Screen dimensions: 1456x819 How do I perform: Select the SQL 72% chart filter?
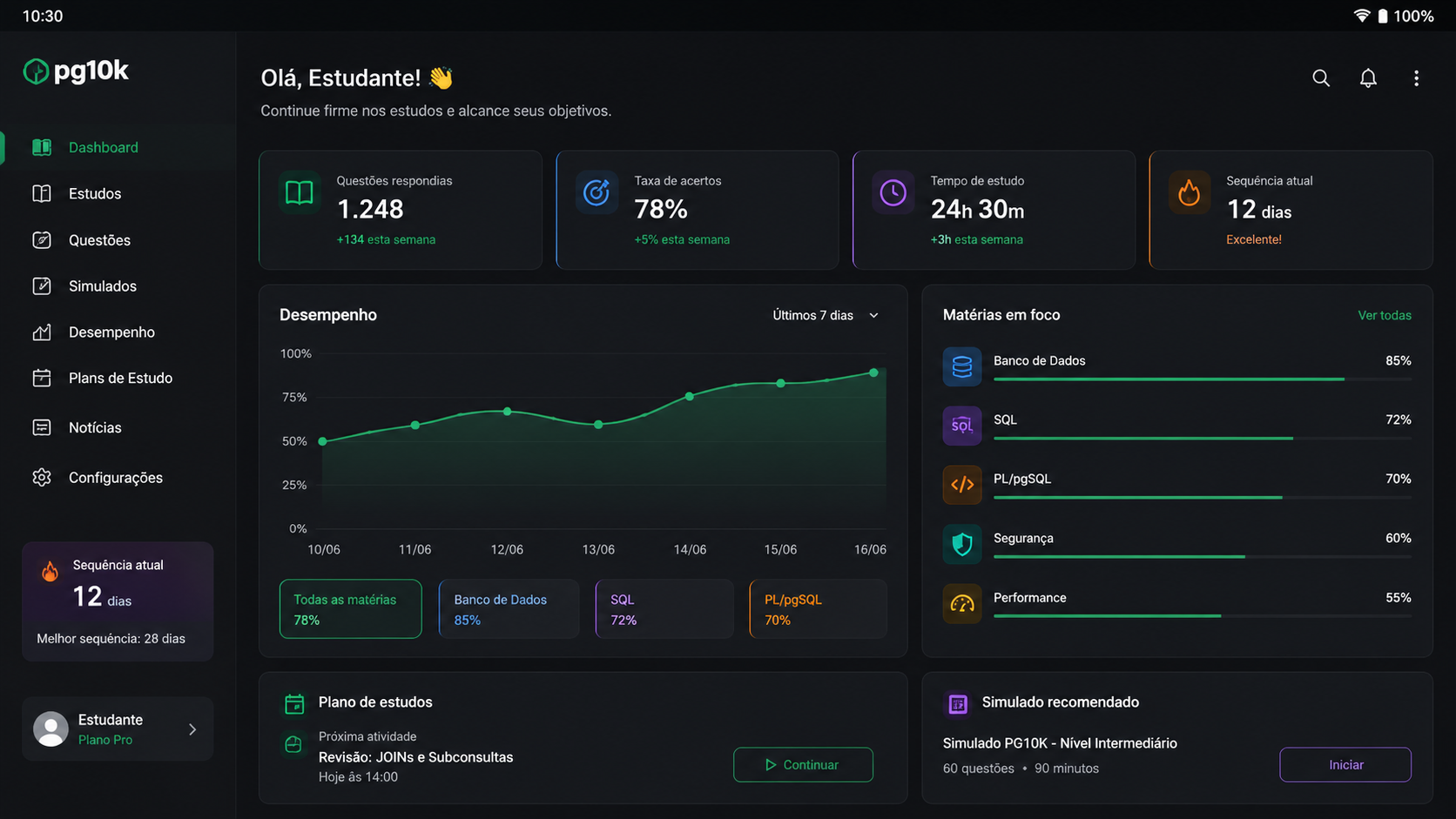point(664,609)
